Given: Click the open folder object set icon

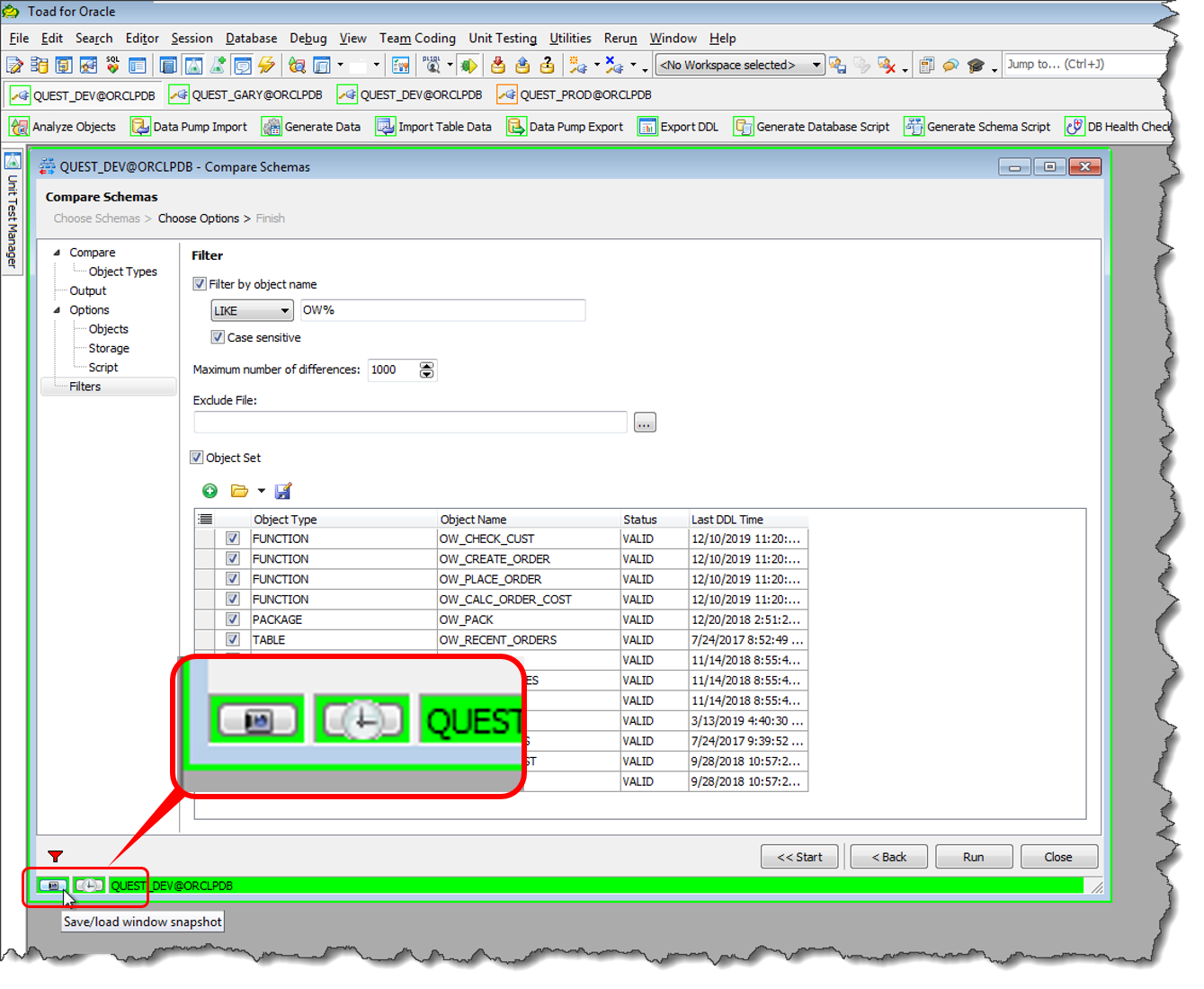Looking at the screenshot, I should 239,491.
